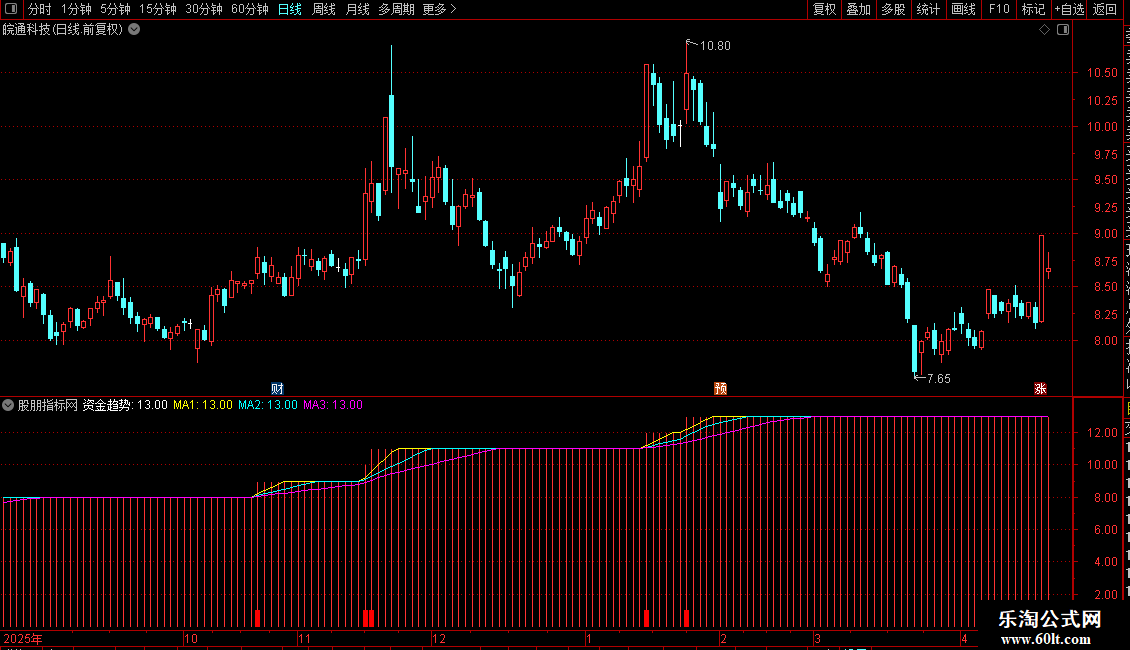Click the MA1: 13.00 label
The image size is (1130, 650).
click(x=203, y=405)
